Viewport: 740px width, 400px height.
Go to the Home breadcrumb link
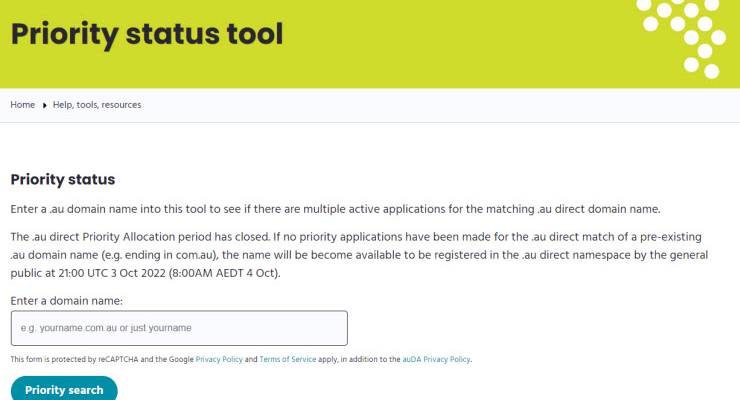23,105
